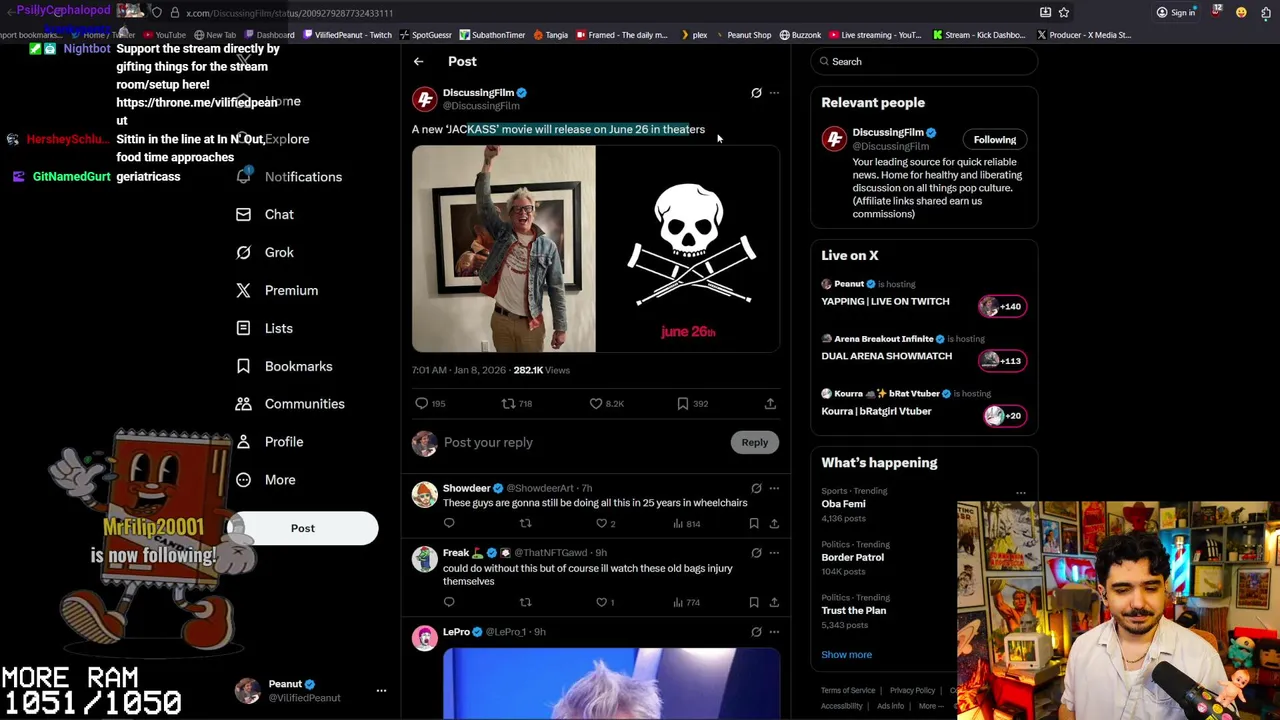Bookmark the Freak reply
The width and height of the screenshot is (1280, 720).
(754, 603)
